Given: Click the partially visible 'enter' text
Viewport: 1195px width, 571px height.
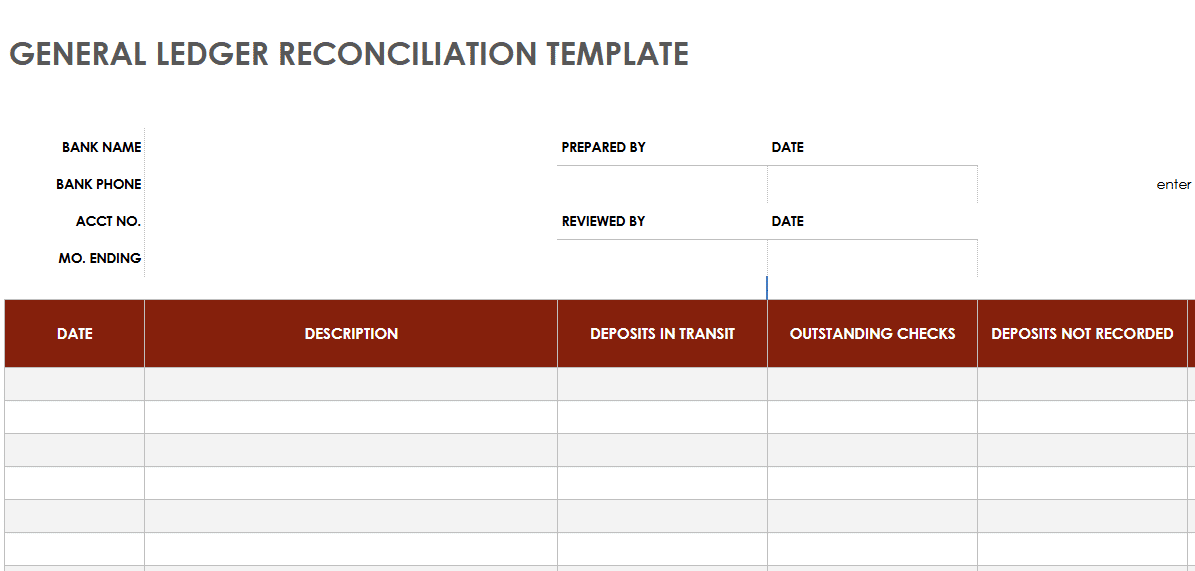Looking at the screenshot, I should [x=1173, y=185].
